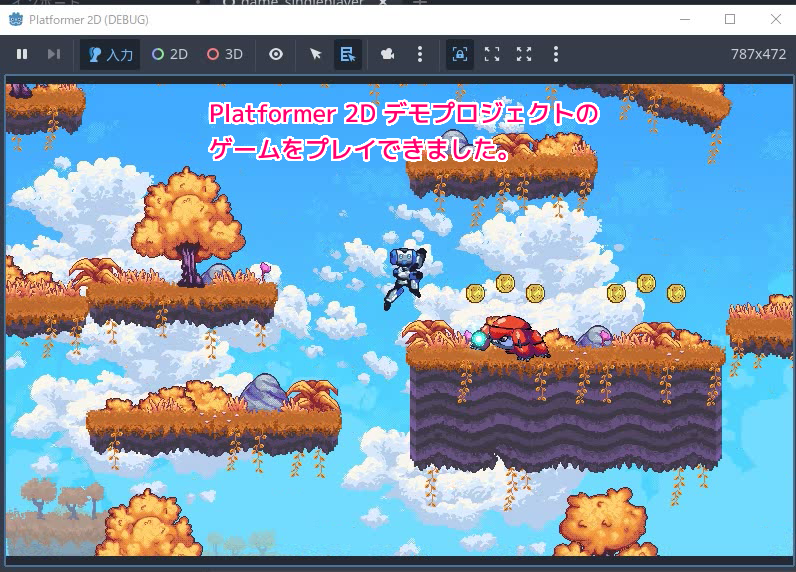The image size is (796, 572).
Task: Switch to 2D node selection mode
Action: 170,54
